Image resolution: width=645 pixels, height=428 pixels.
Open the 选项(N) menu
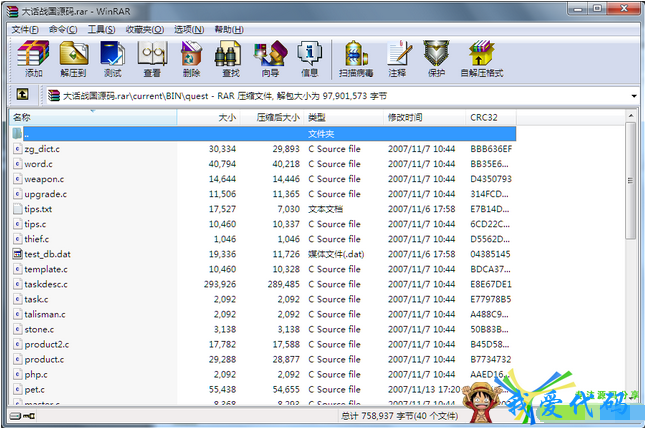tap(189, 29)
